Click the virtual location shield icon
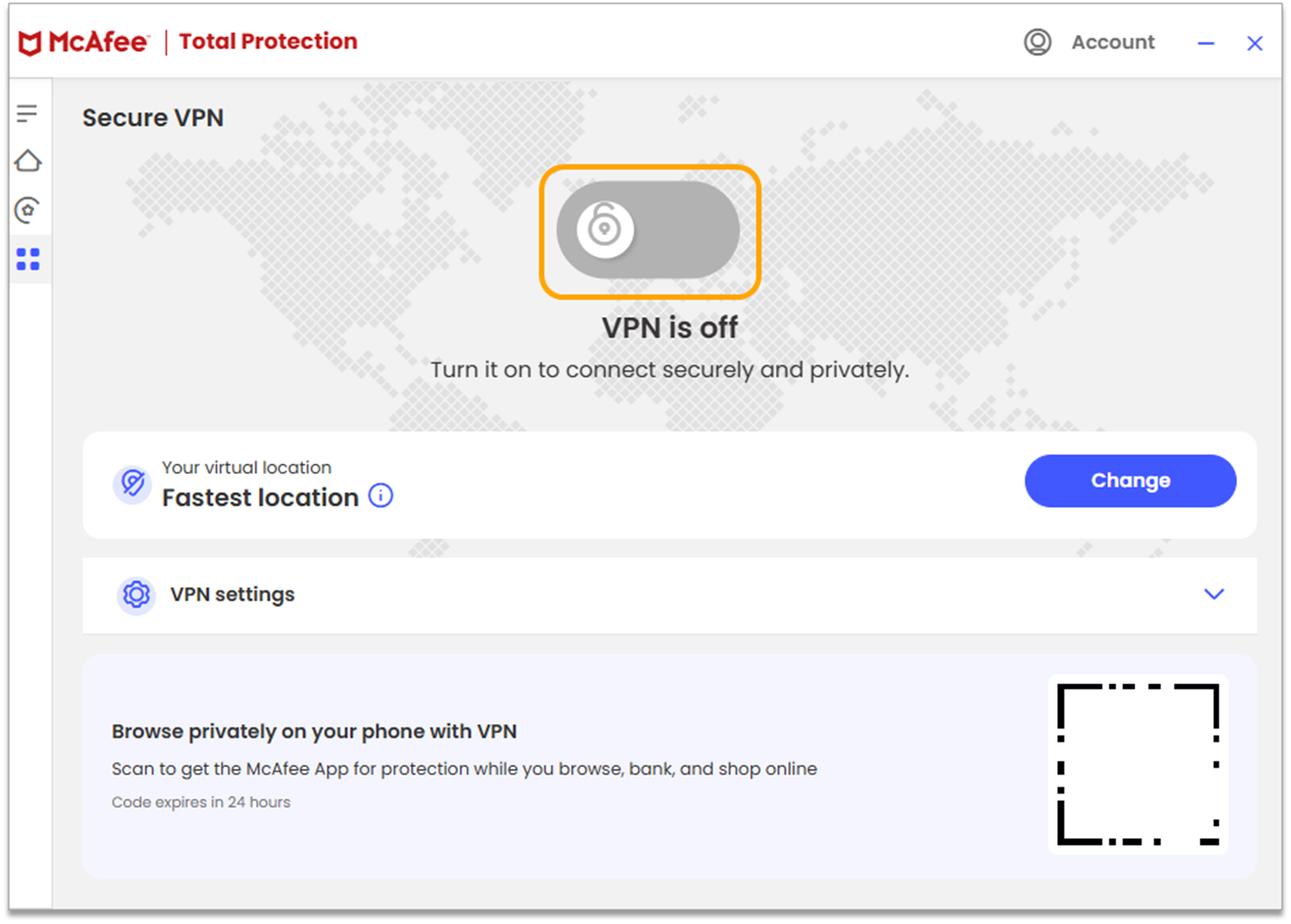1291x924 pixels. (x=133, y=483)
